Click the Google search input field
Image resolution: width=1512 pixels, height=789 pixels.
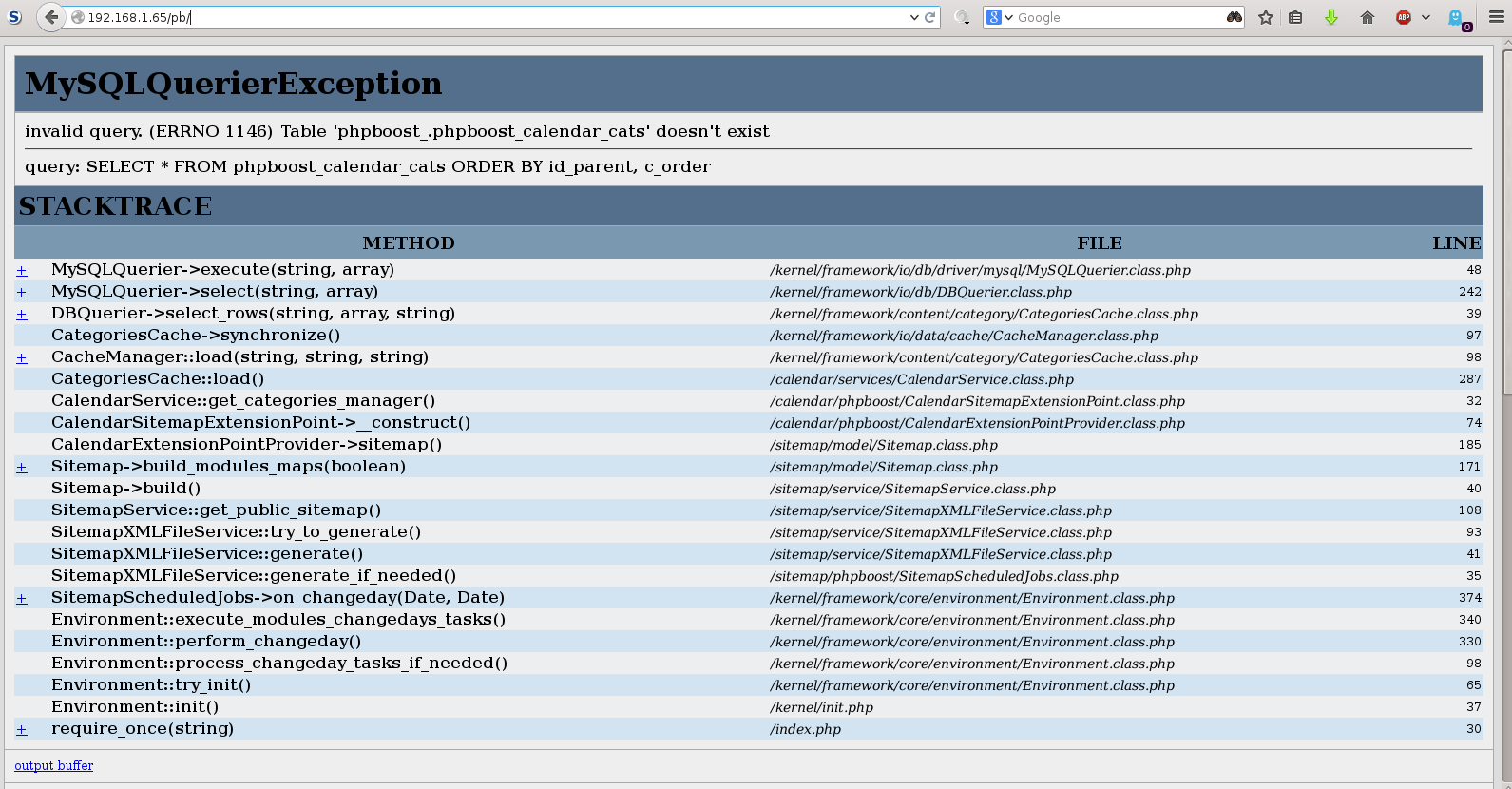click(1117, 17)
